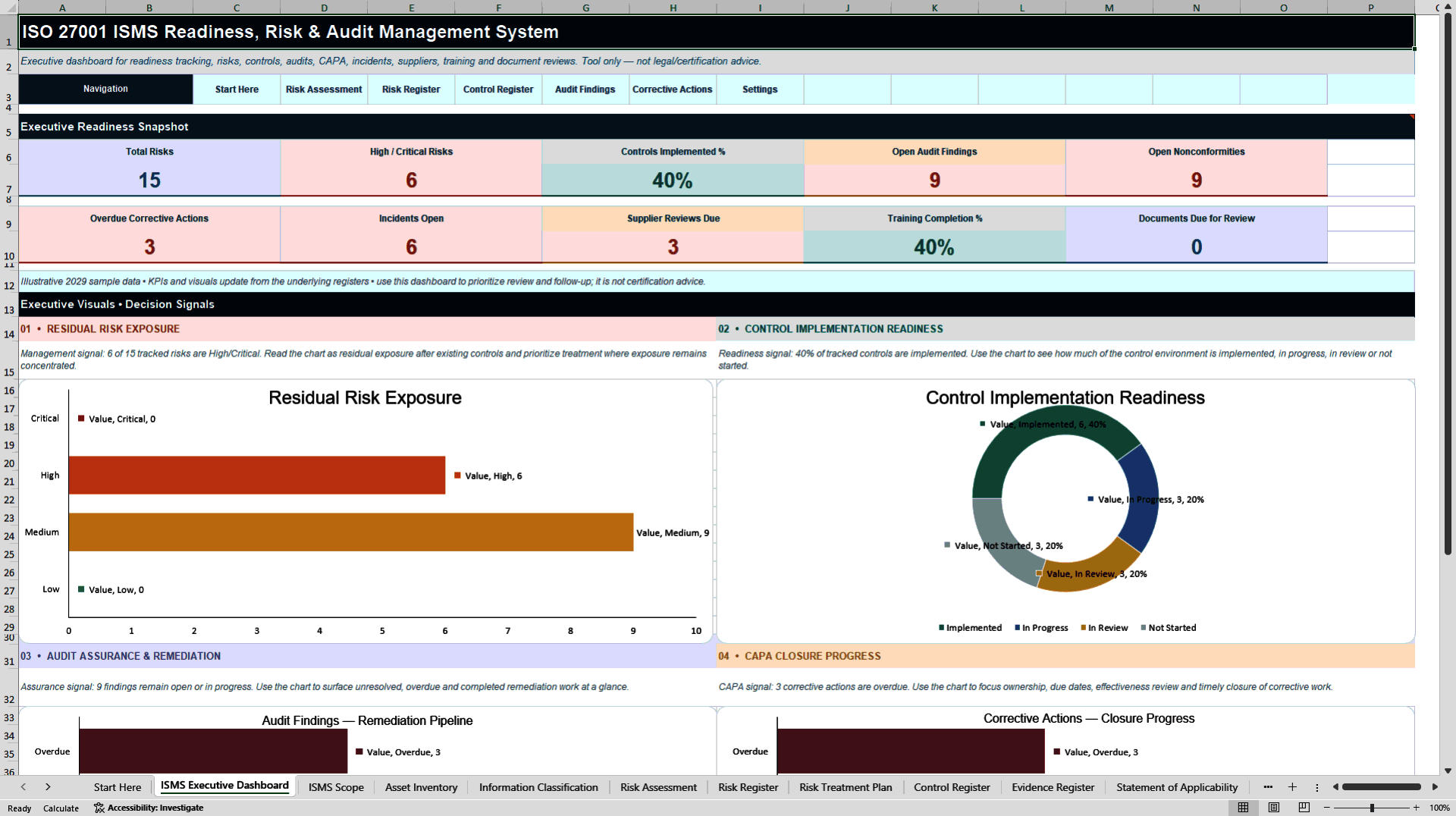Switch to Evidence Register sheet tab
This screenshot has width=1456, height=816.
pos(1053,787)
